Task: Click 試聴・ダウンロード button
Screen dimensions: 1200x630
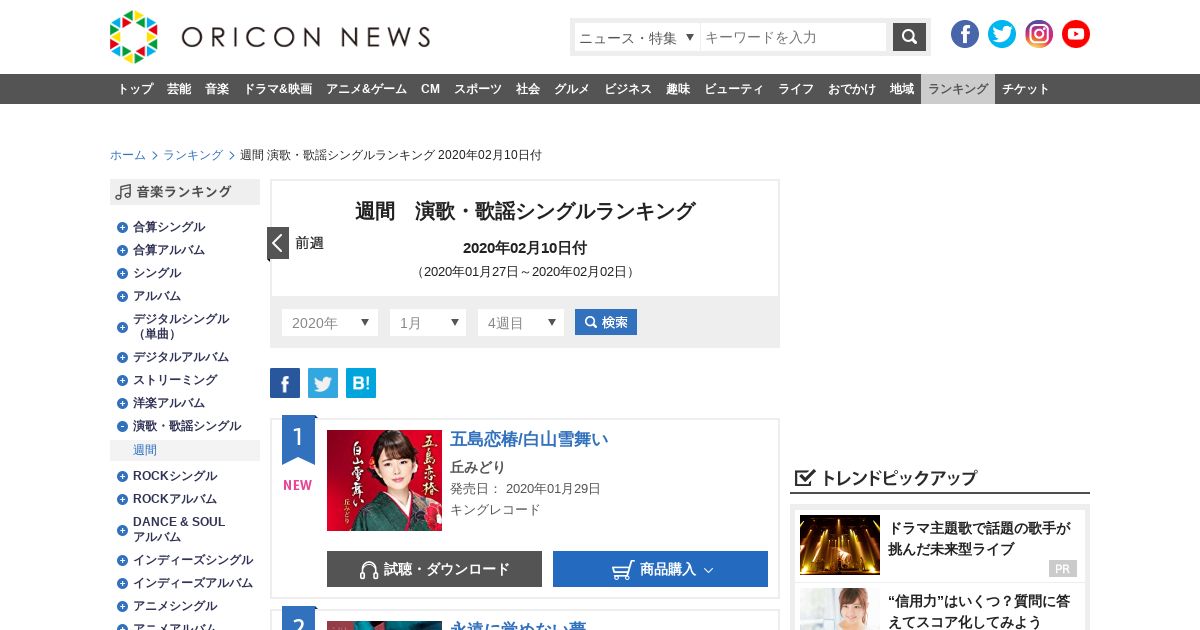Action: coord(434,569)
